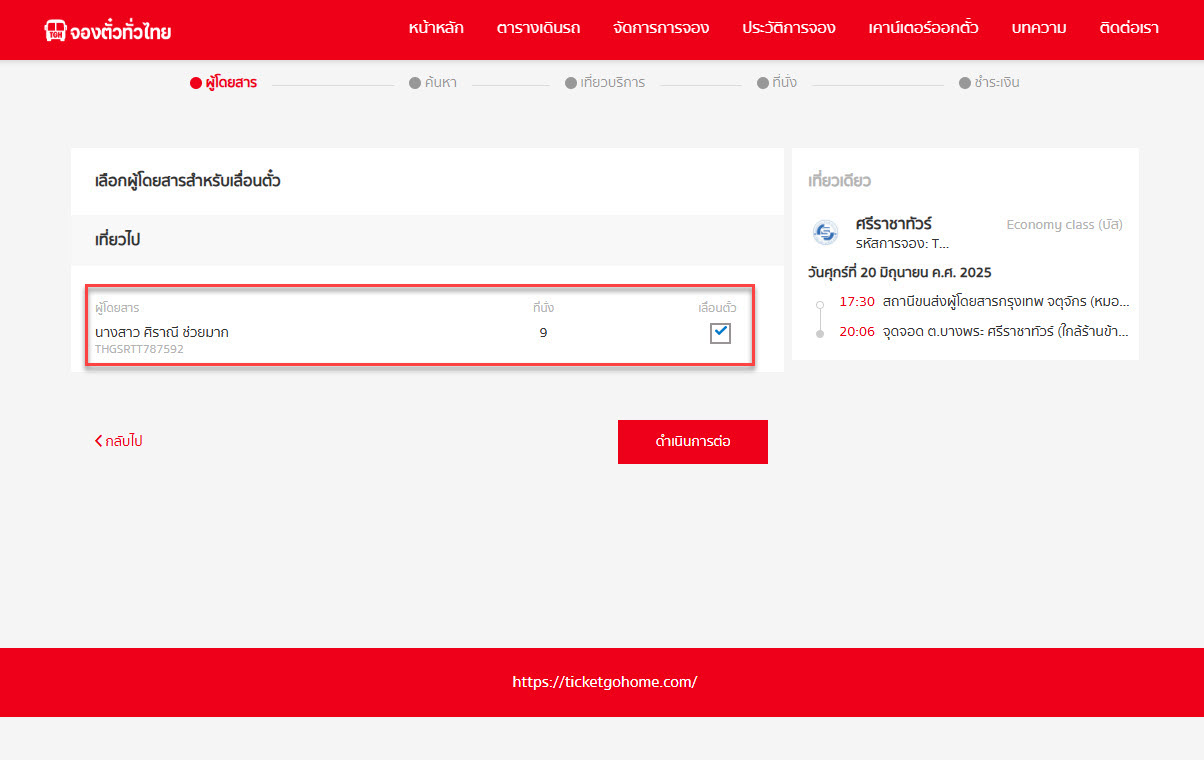Open the บทความ menu item
Image resolution: width=1204 pixels, height=760 pixels.
1038,28
